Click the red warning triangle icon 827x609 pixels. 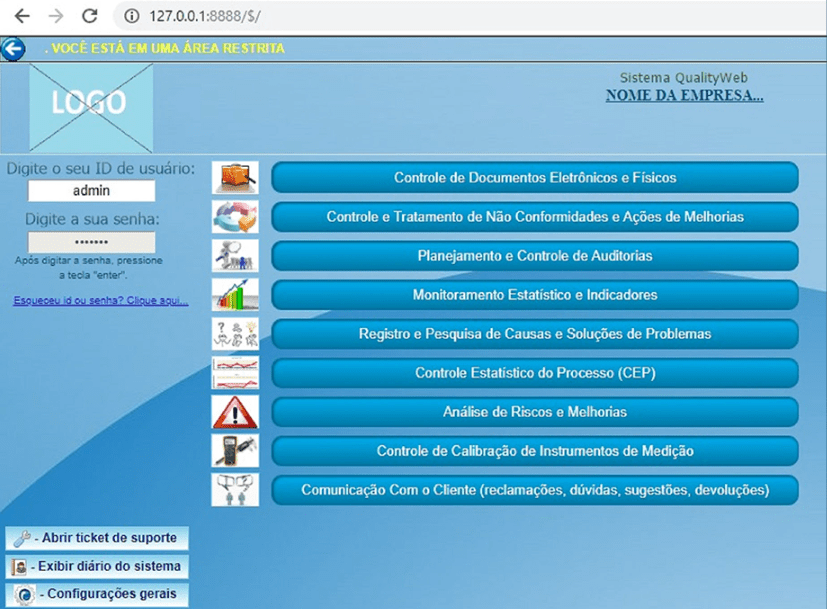tap(235, 412)
